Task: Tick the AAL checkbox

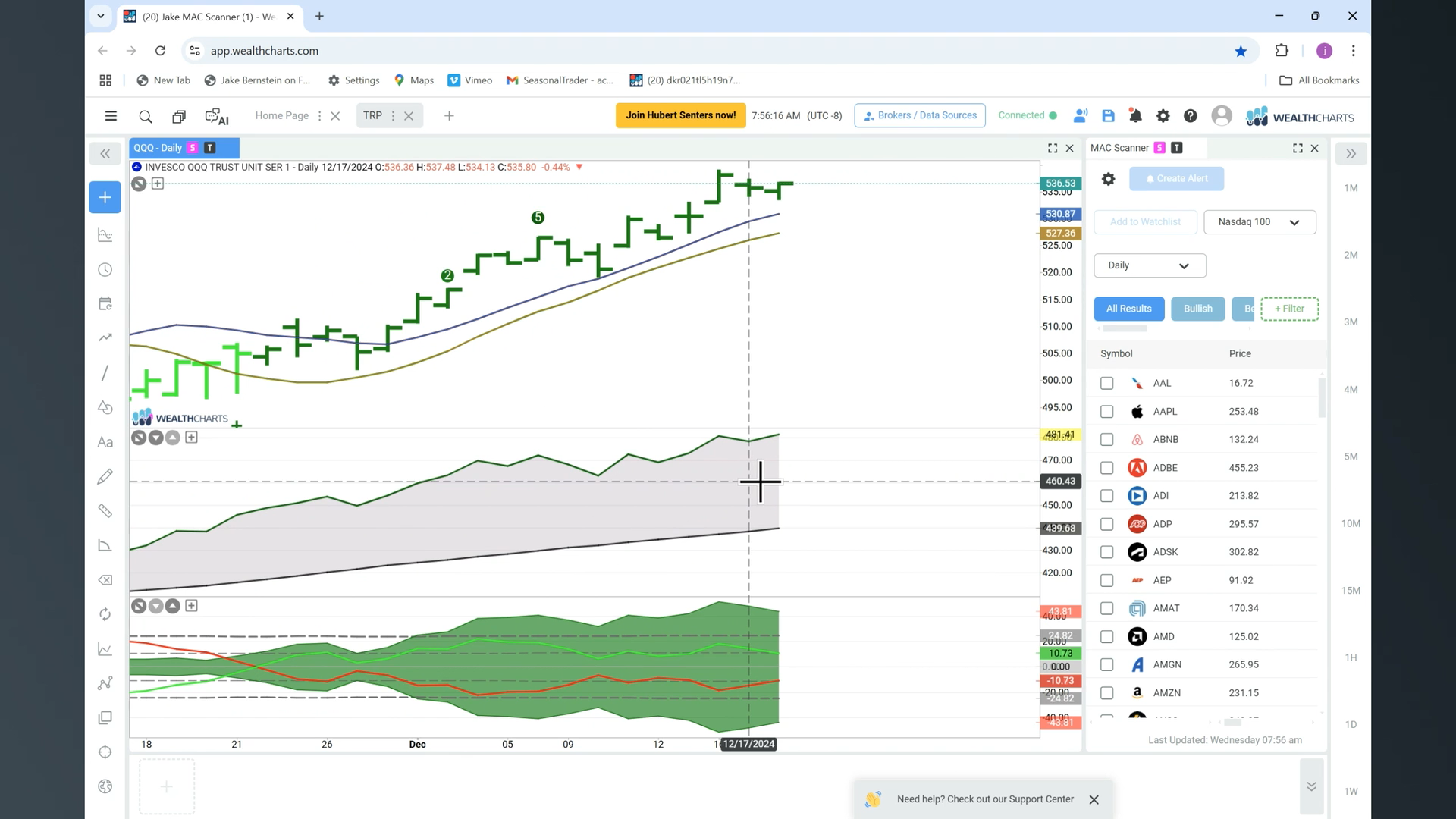Action: pyautogui.click(x=1107, y=384)
